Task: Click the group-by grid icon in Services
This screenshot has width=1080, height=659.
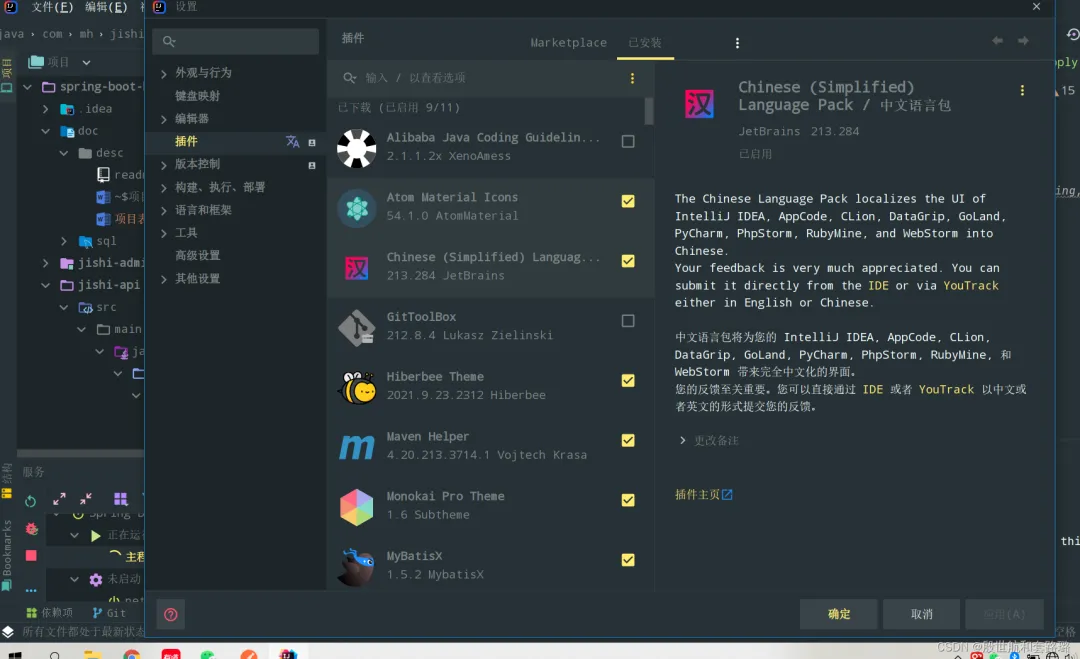Action: coord(121,499)
